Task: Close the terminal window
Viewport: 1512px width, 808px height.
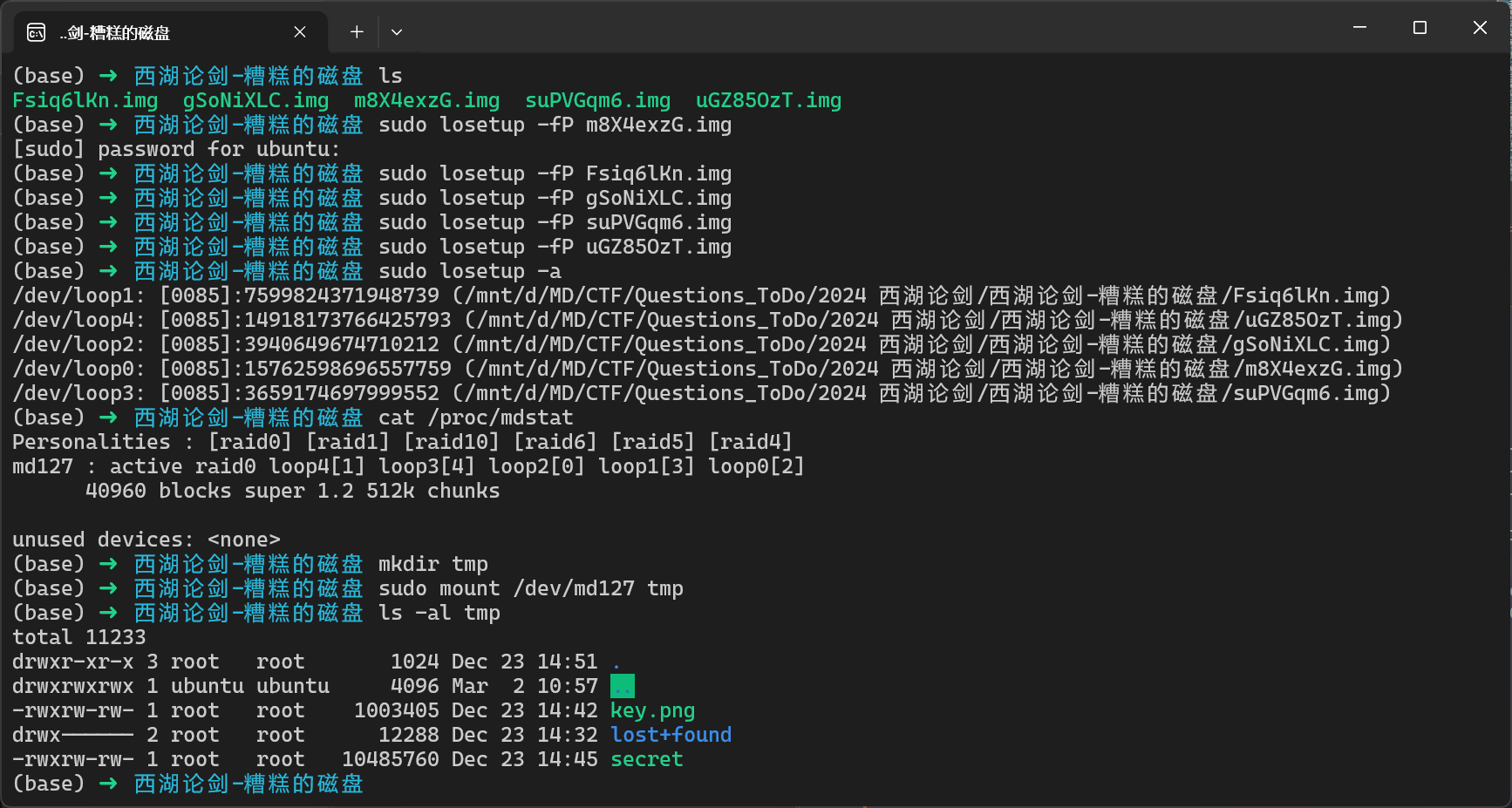Action: 1480,28
